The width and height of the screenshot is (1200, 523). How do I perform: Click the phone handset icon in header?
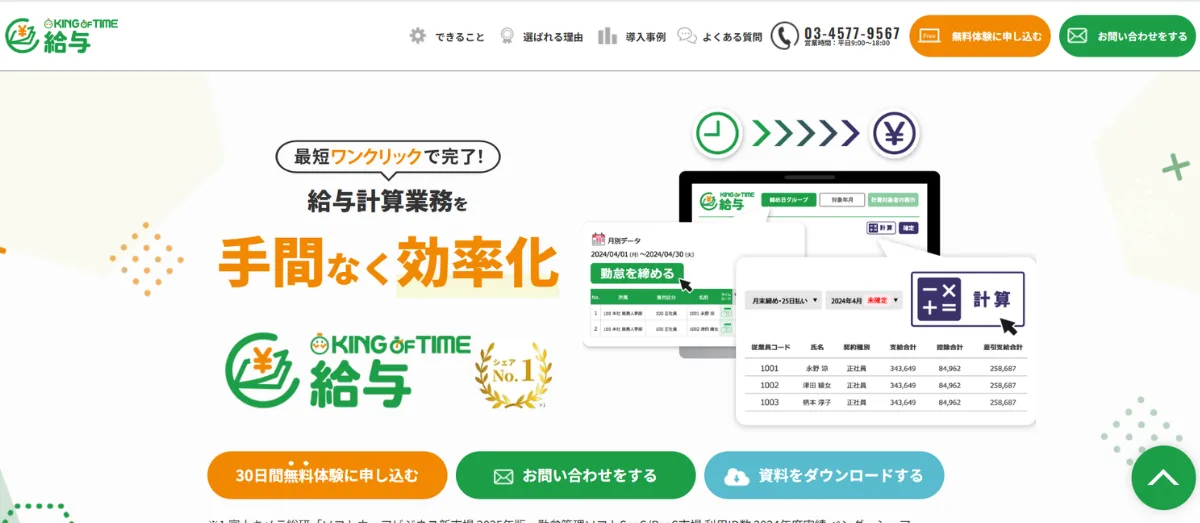[x=785, y=36]
